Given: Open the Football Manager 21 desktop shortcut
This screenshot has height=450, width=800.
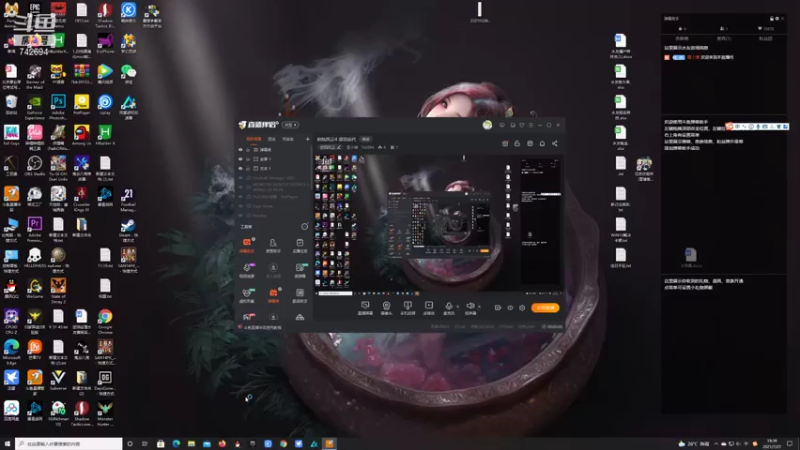Looking at the screenshot, I should (x=129, y=199).
